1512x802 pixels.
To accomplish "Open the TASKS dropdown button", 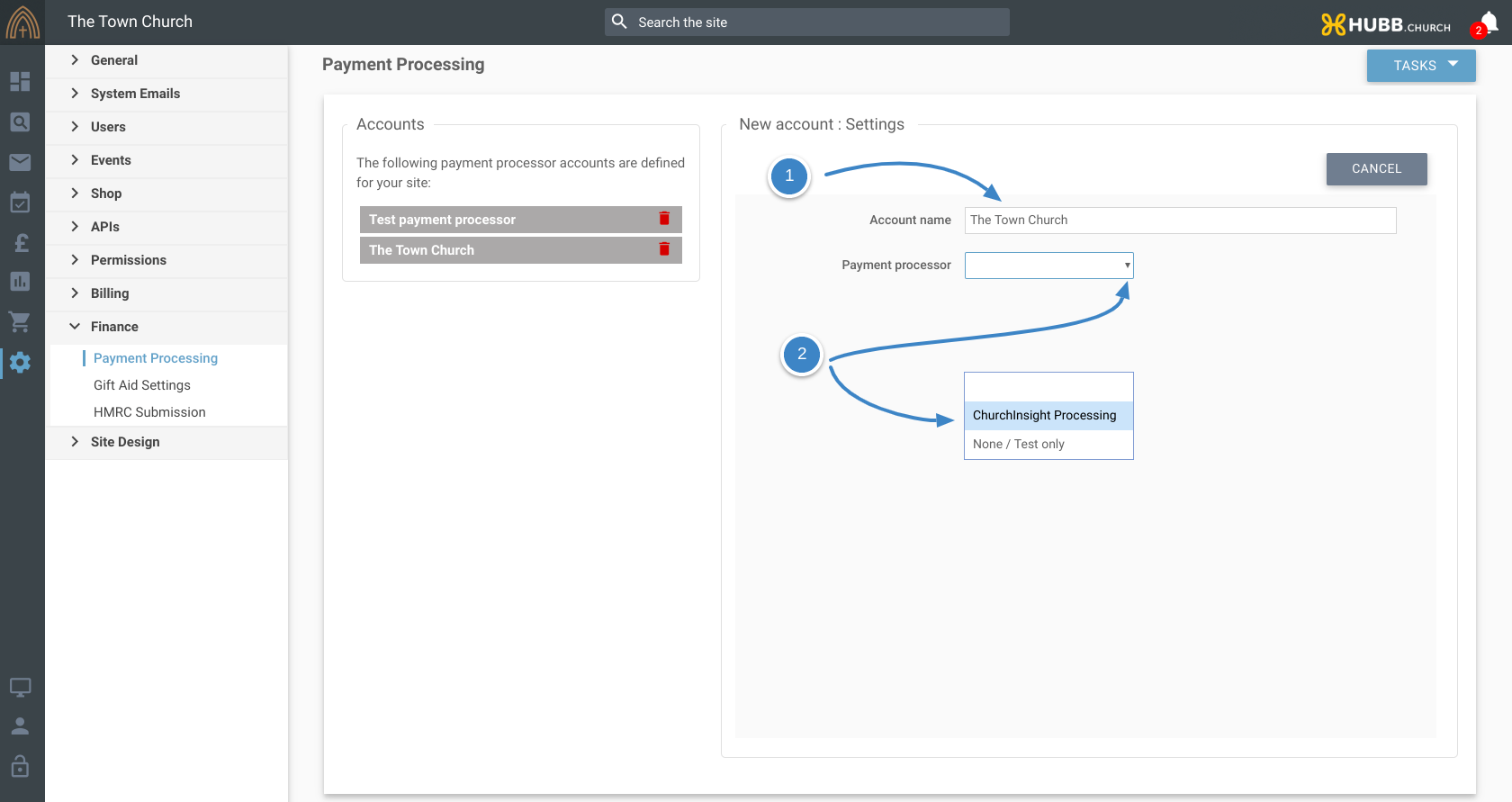I will (1421, 66).
